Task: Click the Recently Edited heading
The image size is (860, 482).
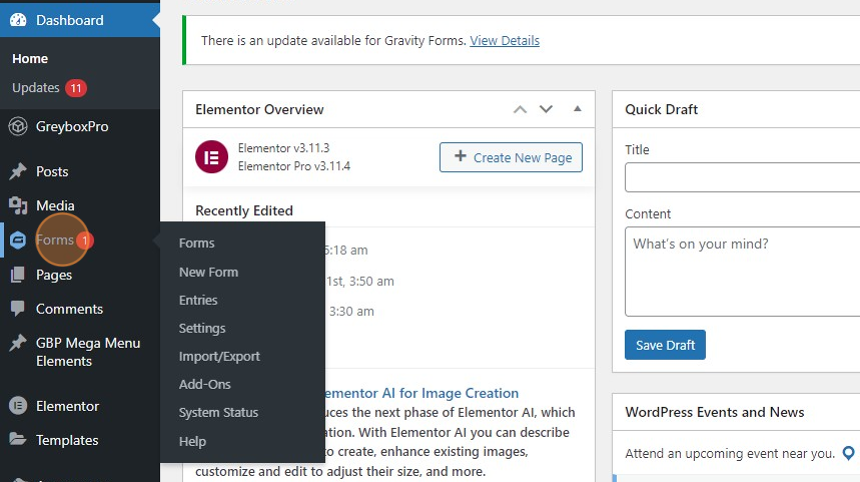Action: tap(244, 211)
